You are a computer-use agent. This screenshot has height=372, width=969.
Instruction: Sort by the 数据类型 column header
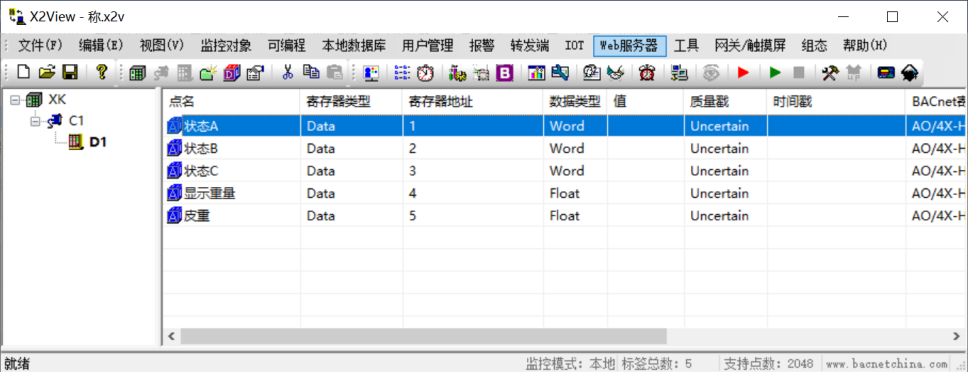(x=575, y=102)
